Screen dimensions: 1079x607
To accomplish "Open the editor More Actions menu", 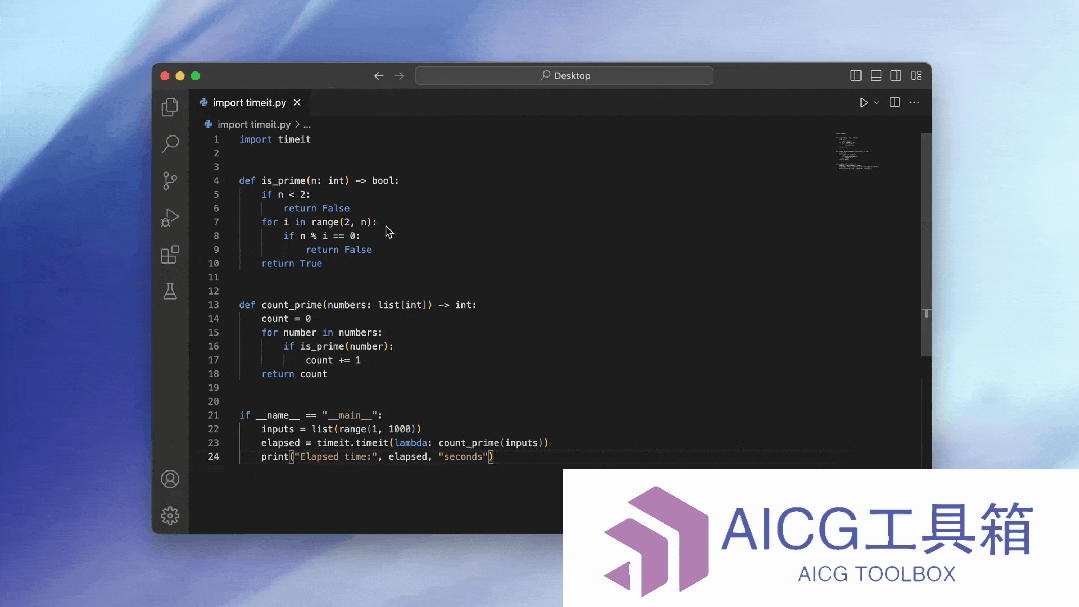I will 915,103.
